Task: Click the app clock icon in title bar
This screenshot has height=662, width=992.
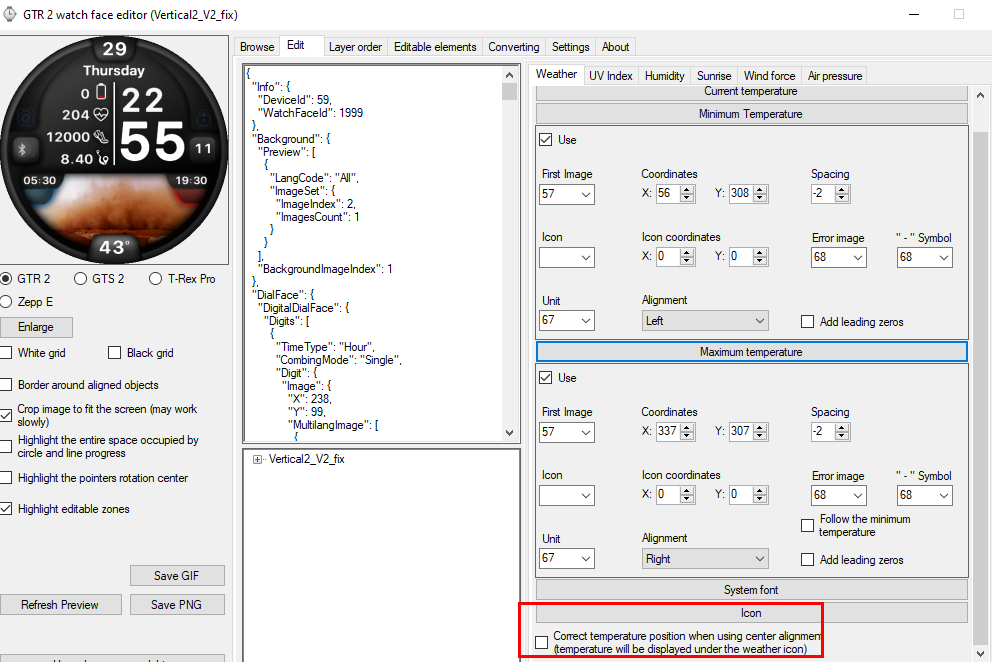Action: pyautogui.click(x=9, y=14)
